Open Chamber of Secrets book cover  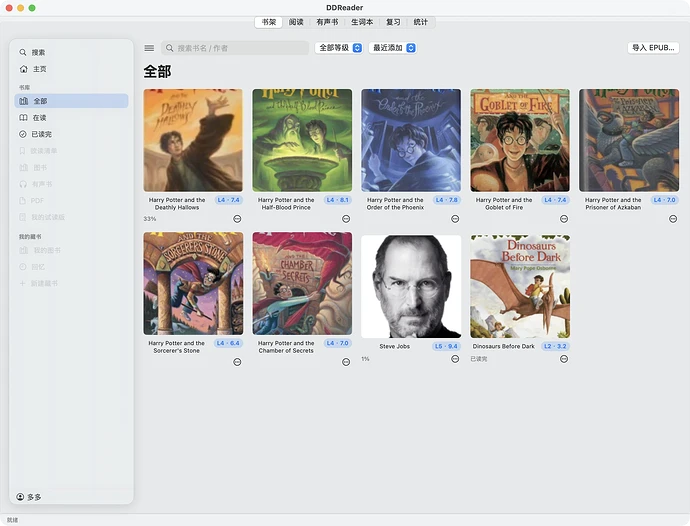click(302, 283)
